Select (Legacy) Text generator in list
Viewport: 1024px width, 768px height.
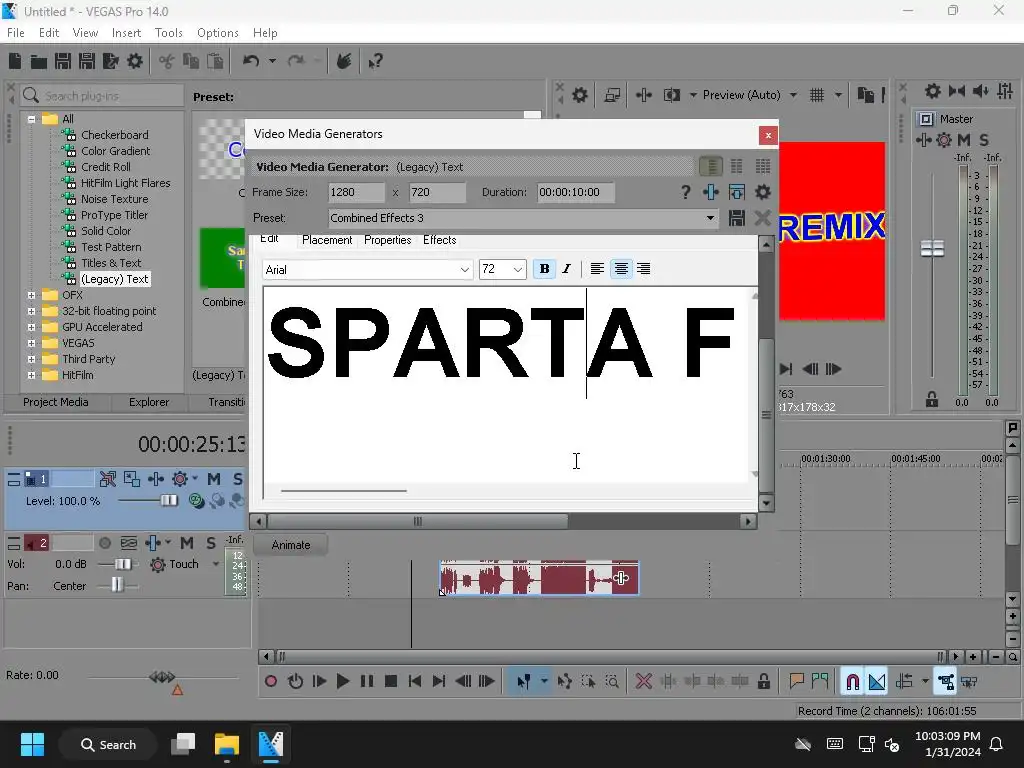coord(115,280)
